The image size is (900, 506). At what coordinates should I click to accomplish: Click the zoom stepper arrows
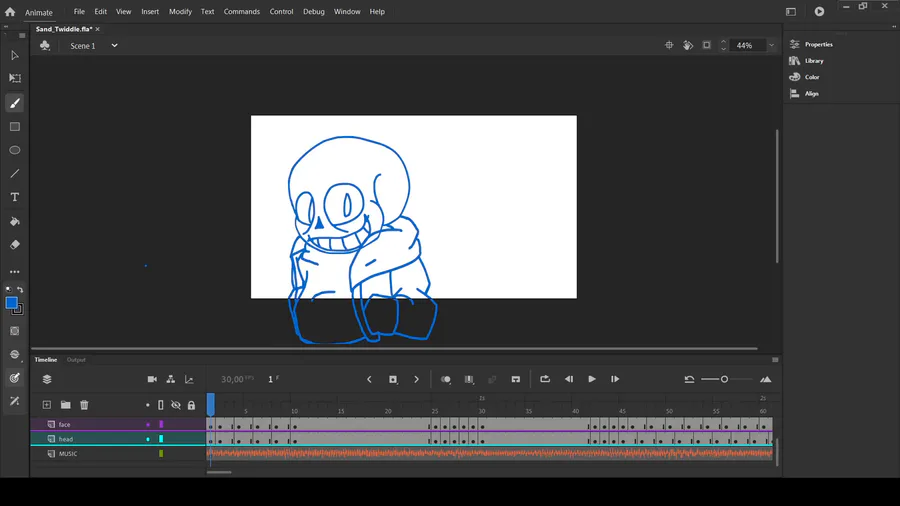[x=723, y=45]
